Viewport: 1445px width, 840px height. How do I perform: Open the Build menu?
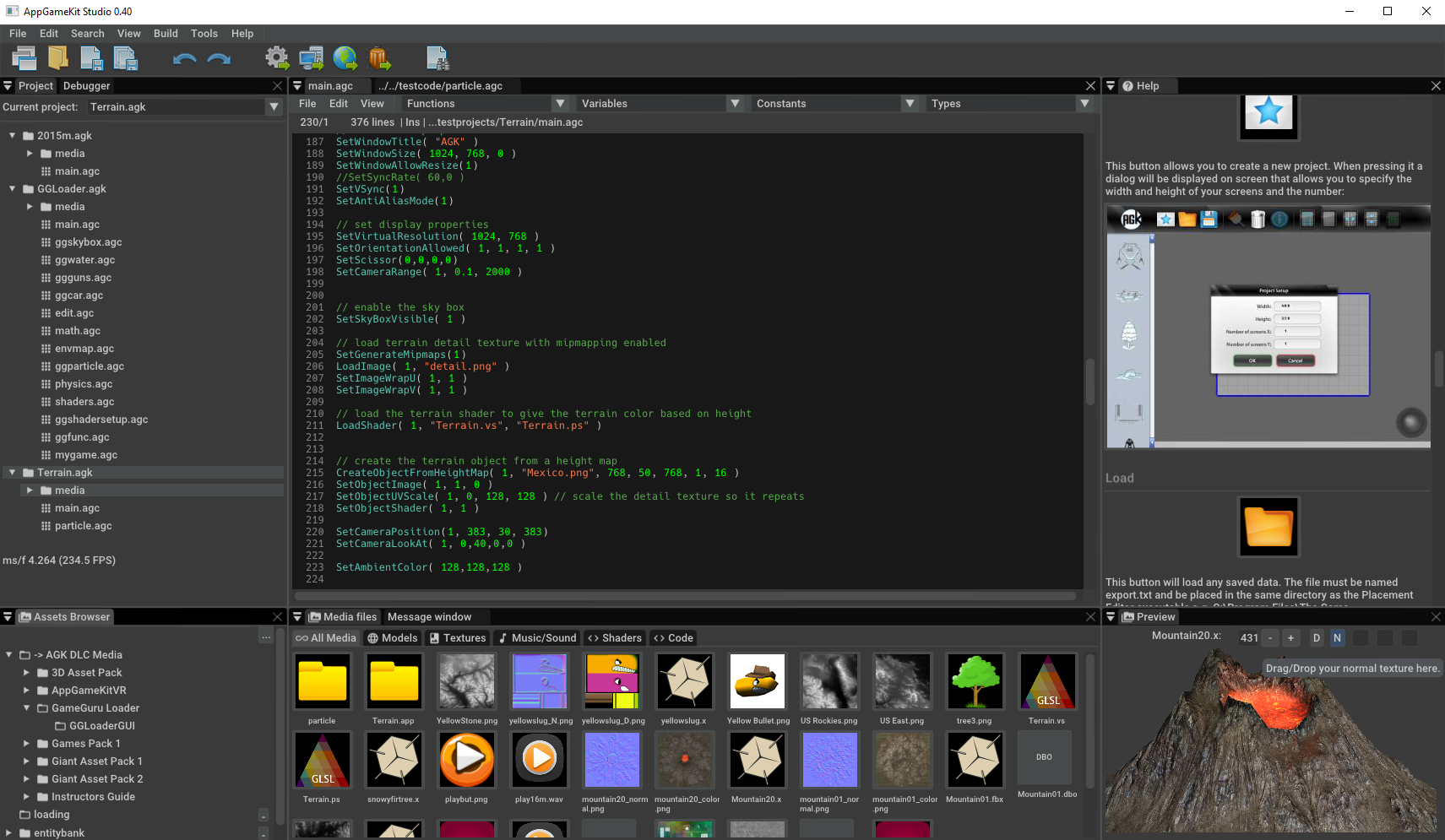point(166,34)
